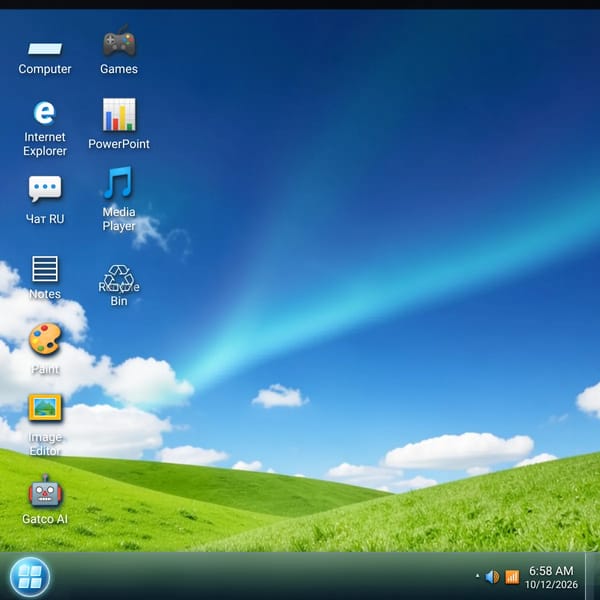Click the Show desktop strip in taskbar

click(592, 576)
